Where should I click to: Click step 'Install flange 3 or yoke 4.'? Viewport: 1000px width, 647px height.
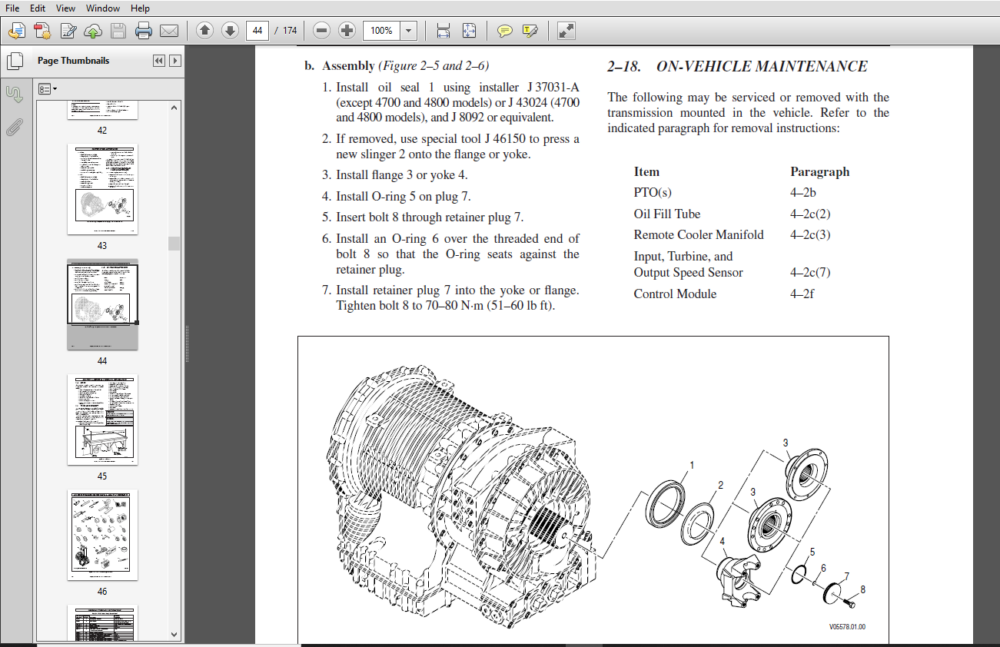click(402, 175)
